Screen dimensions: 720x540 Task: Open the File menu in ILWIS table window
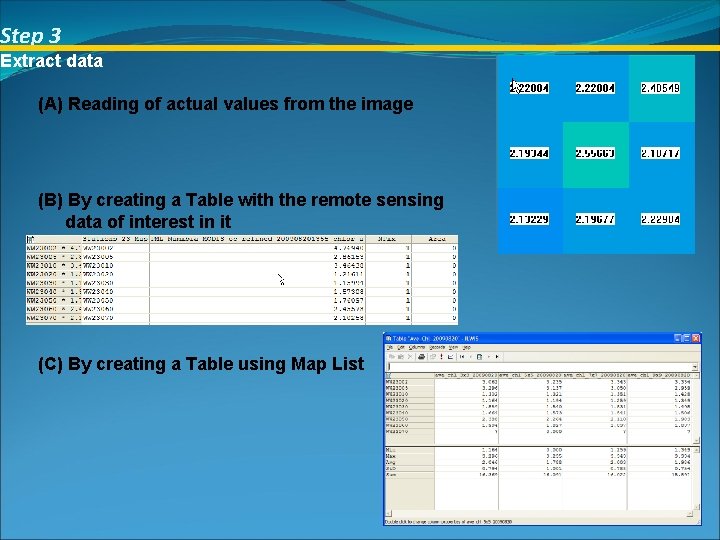pos(389,348)
